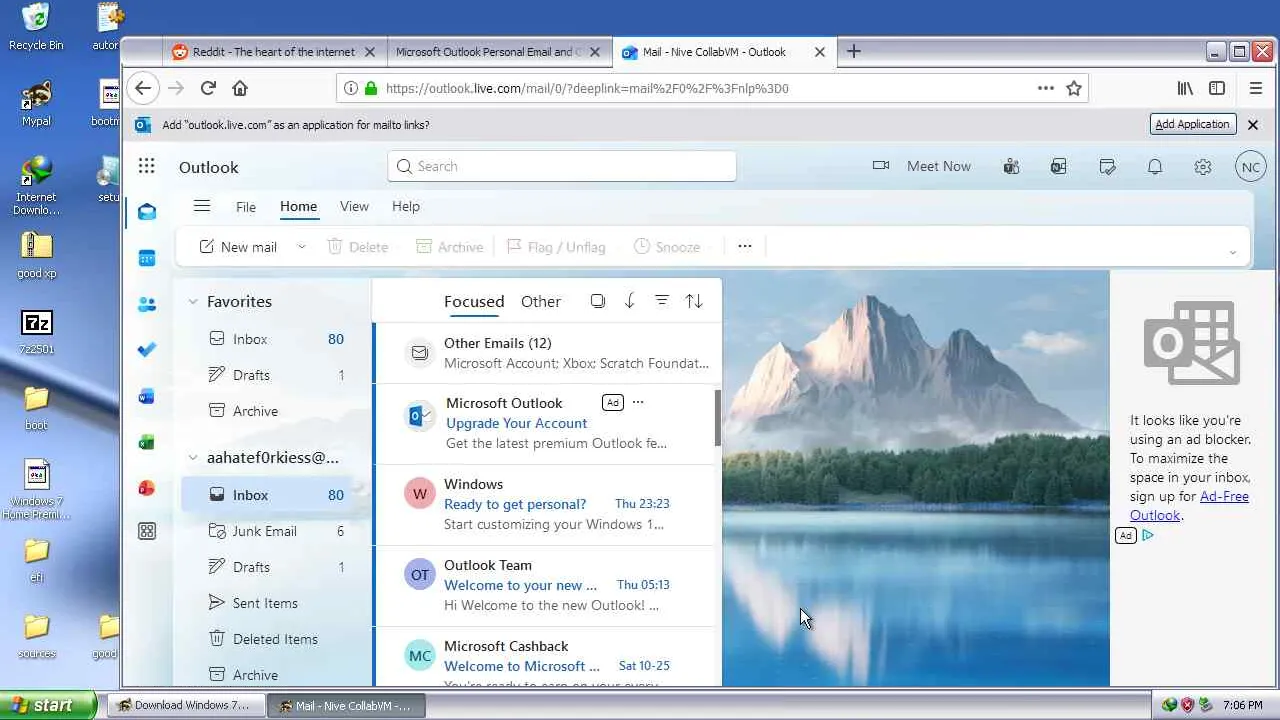The image size is (1280, 720).
Task: Open People in the Outlook left rail
Action: point(147,304)
